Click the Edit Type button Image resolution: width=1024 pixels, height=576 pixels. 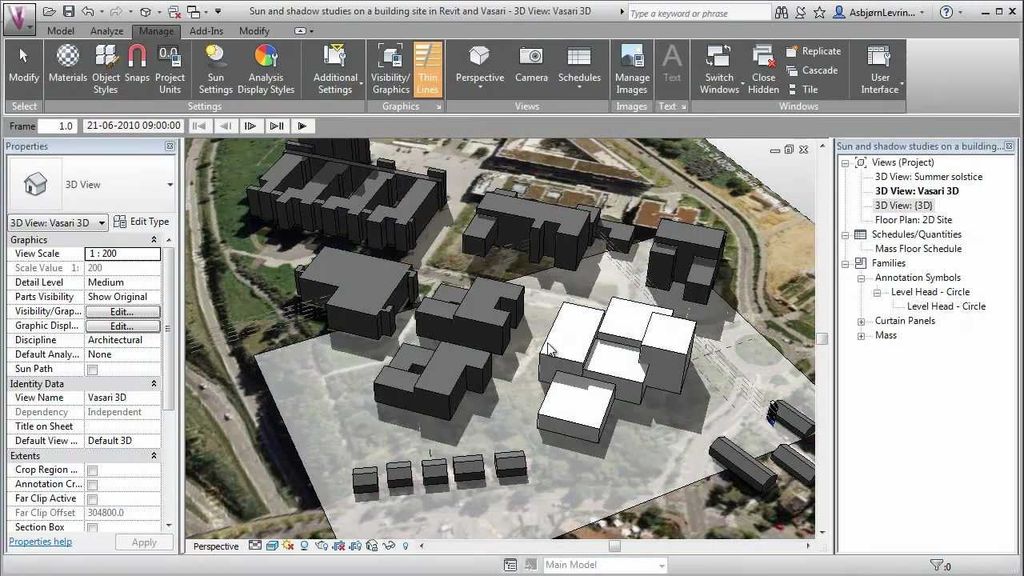point(141,222)
